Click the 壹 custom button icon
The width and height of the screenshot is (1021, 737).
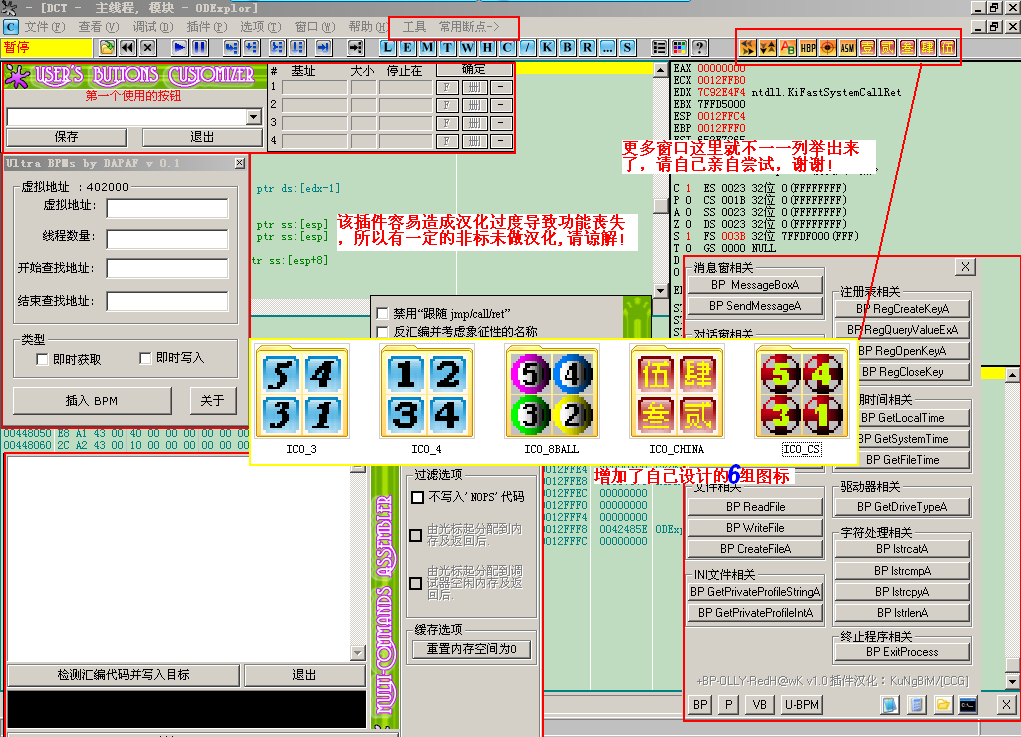click(867, 48)
